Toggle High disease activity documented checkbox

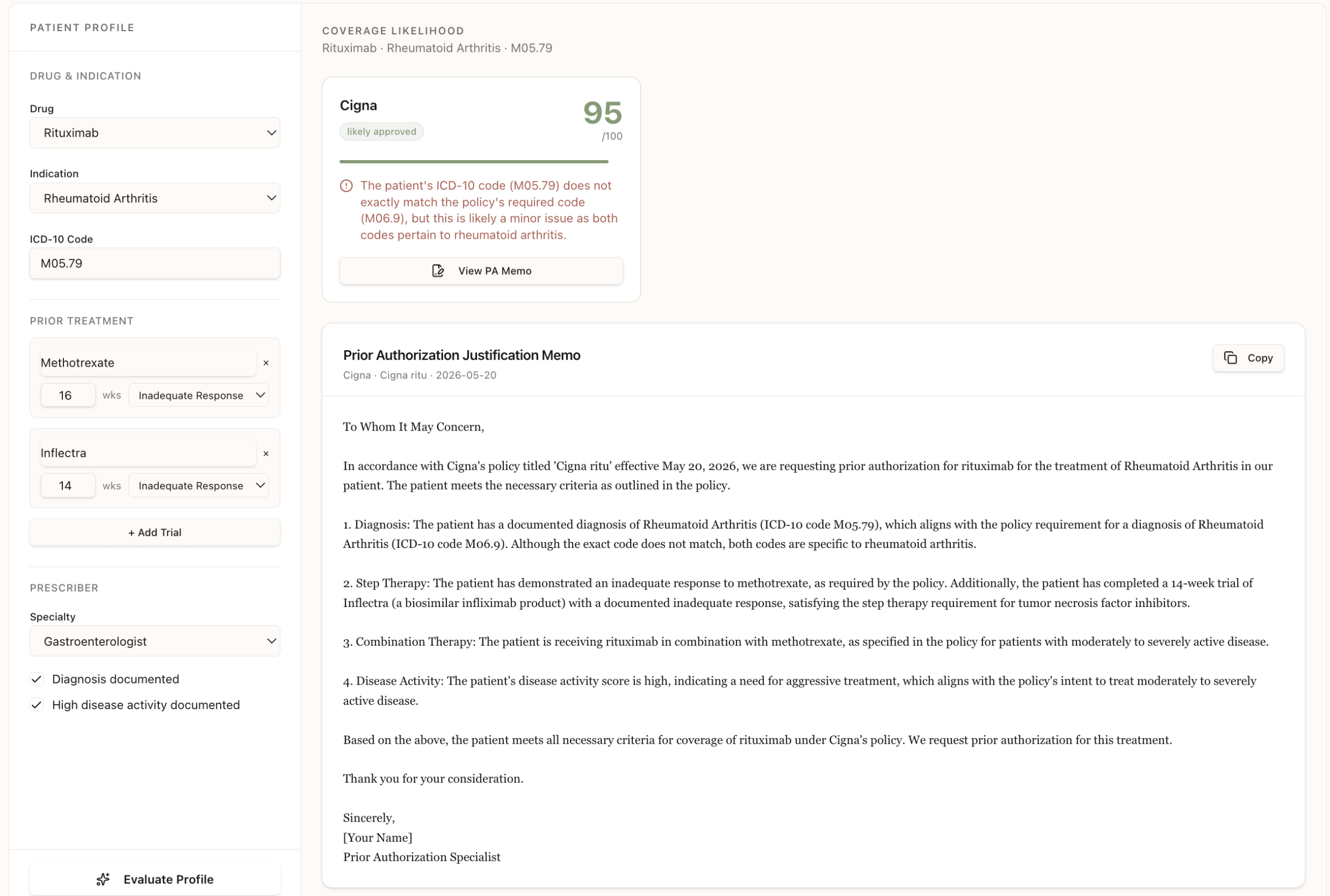pyautogui.click(x=37, y=705)
